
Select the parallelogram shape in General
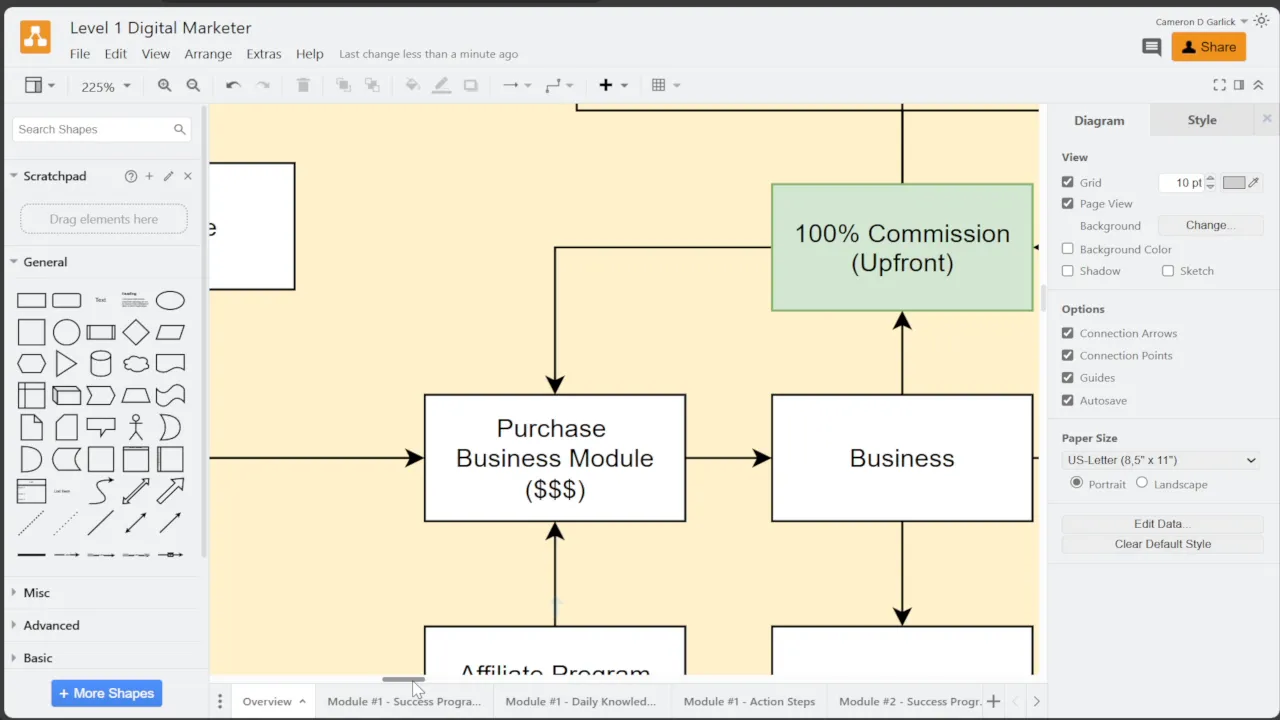tap(170, 332)
